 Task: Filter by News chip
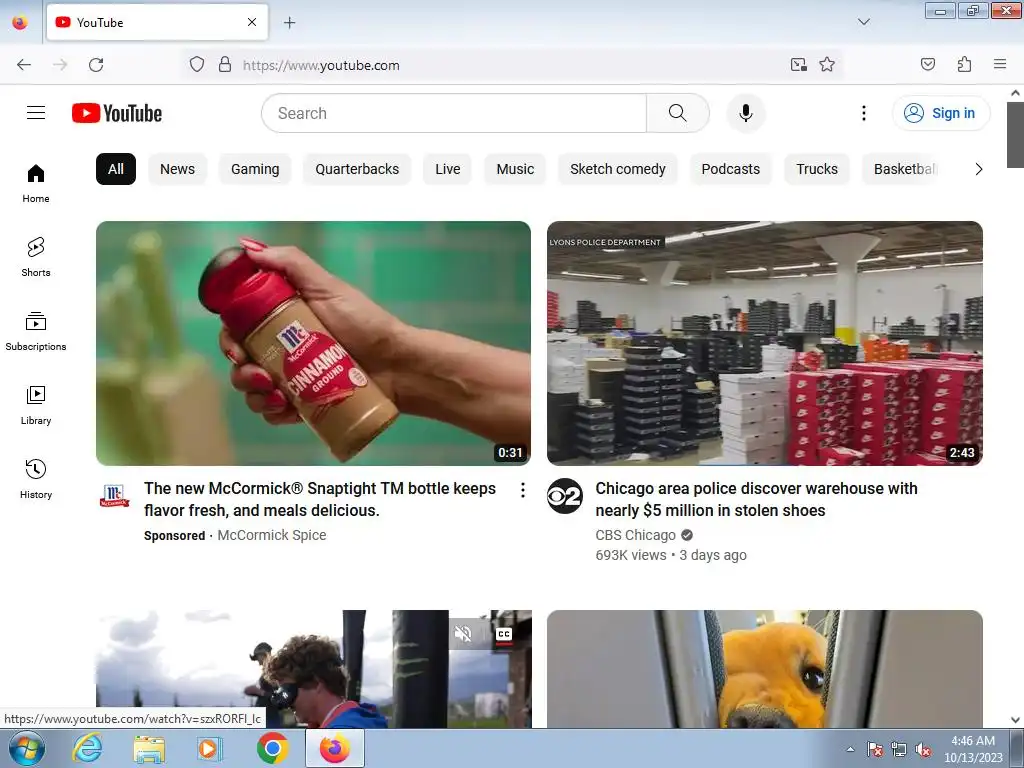[178, 169]
